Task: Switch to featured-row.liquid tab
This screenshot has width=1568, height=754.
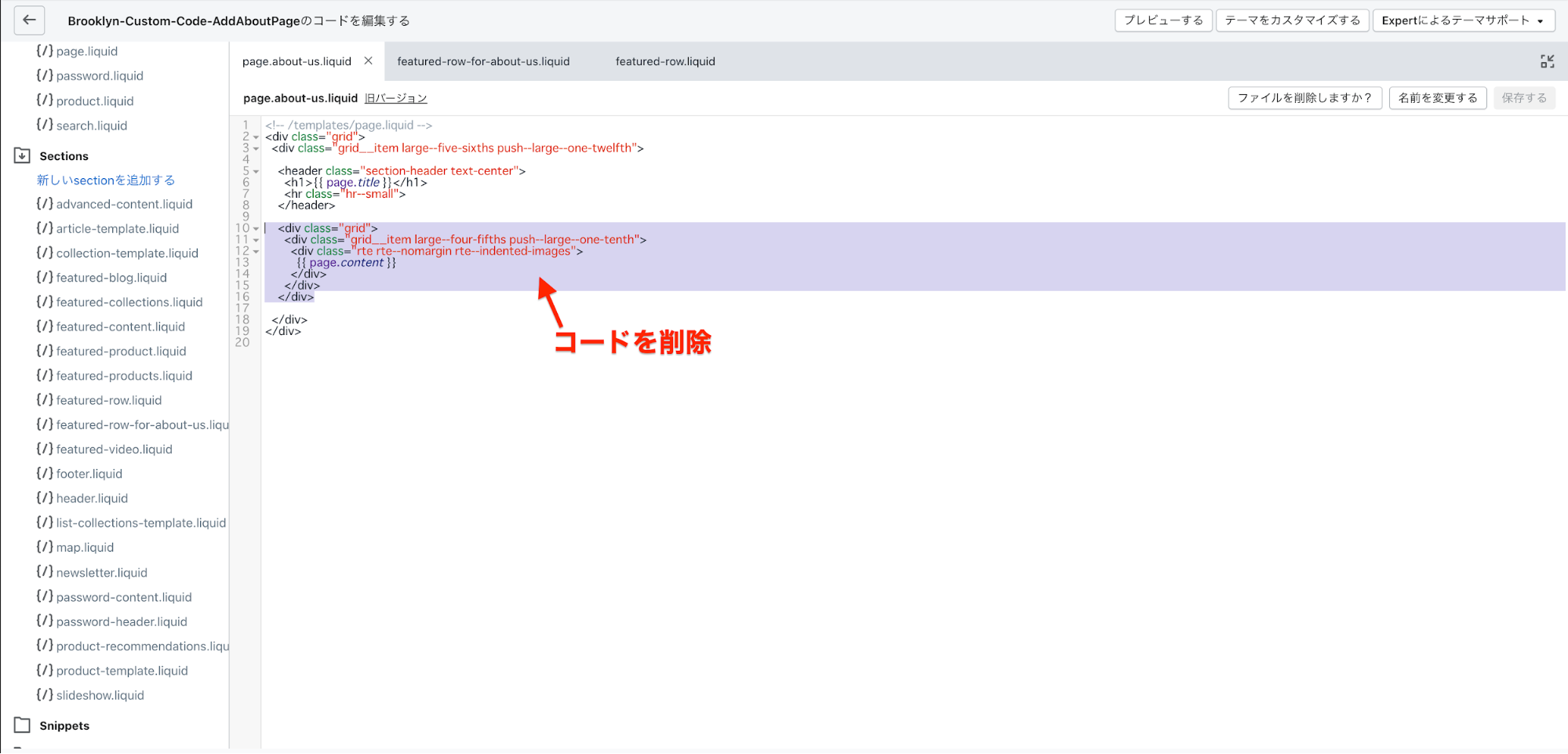Action: [665, 61]
